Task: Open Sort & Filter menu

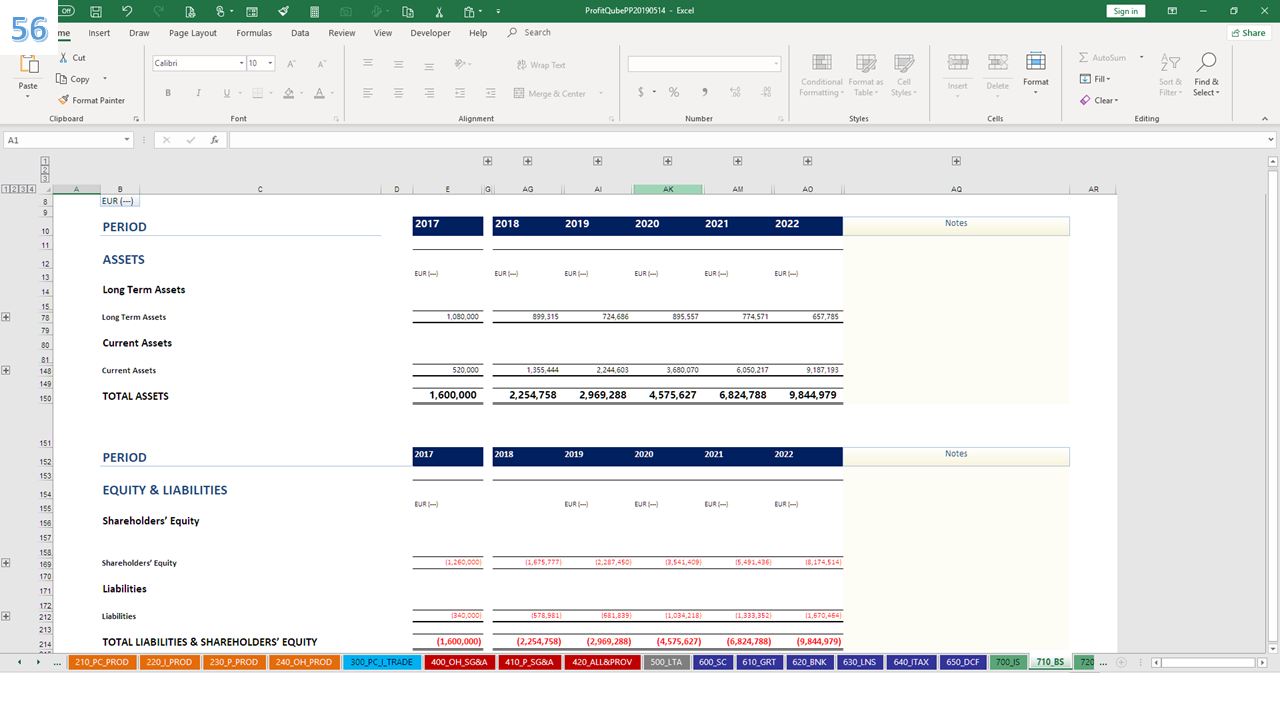Action: (1171, 75)
